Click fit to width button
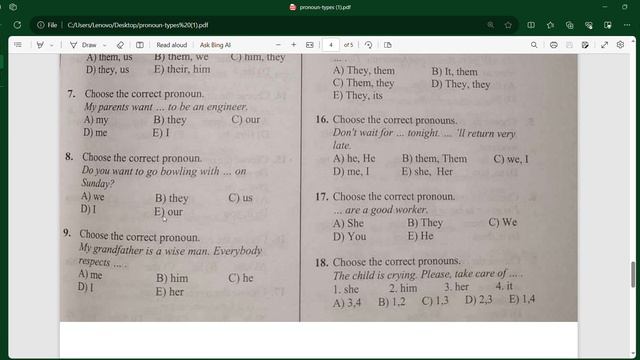640x360 pixels. (310, 45)
